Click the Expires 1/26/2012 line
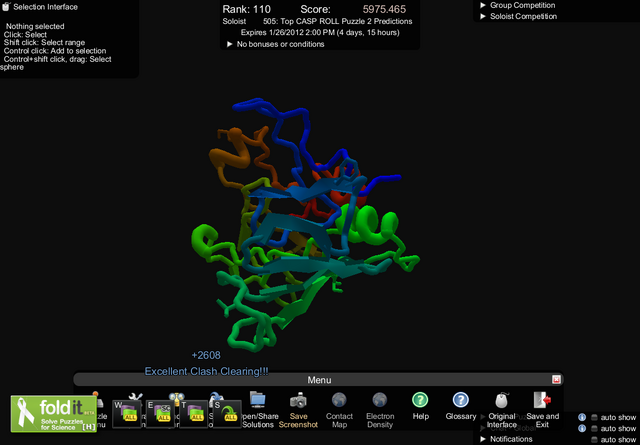Screen dimensions: 640x445 [320, 32]
